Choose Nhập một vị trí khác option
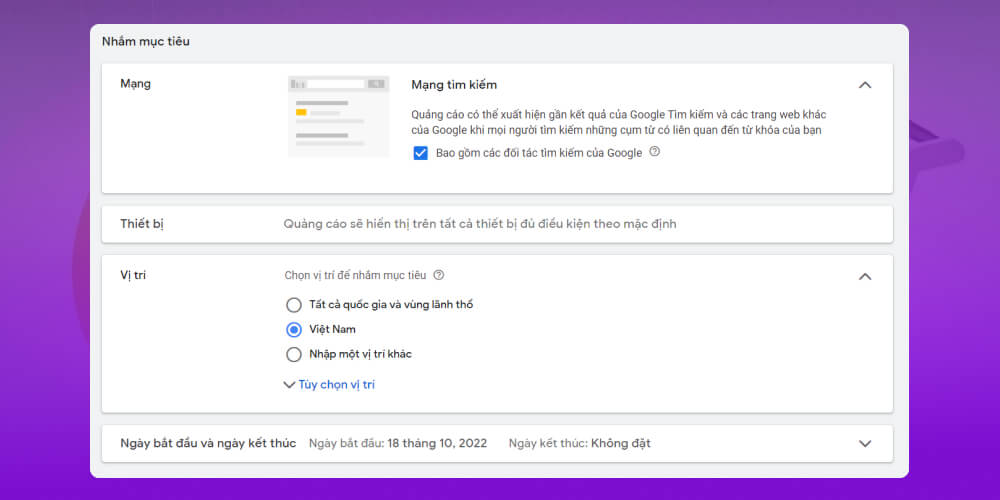1000x500 pixels. pyautogui.click(x=293, y=354)
